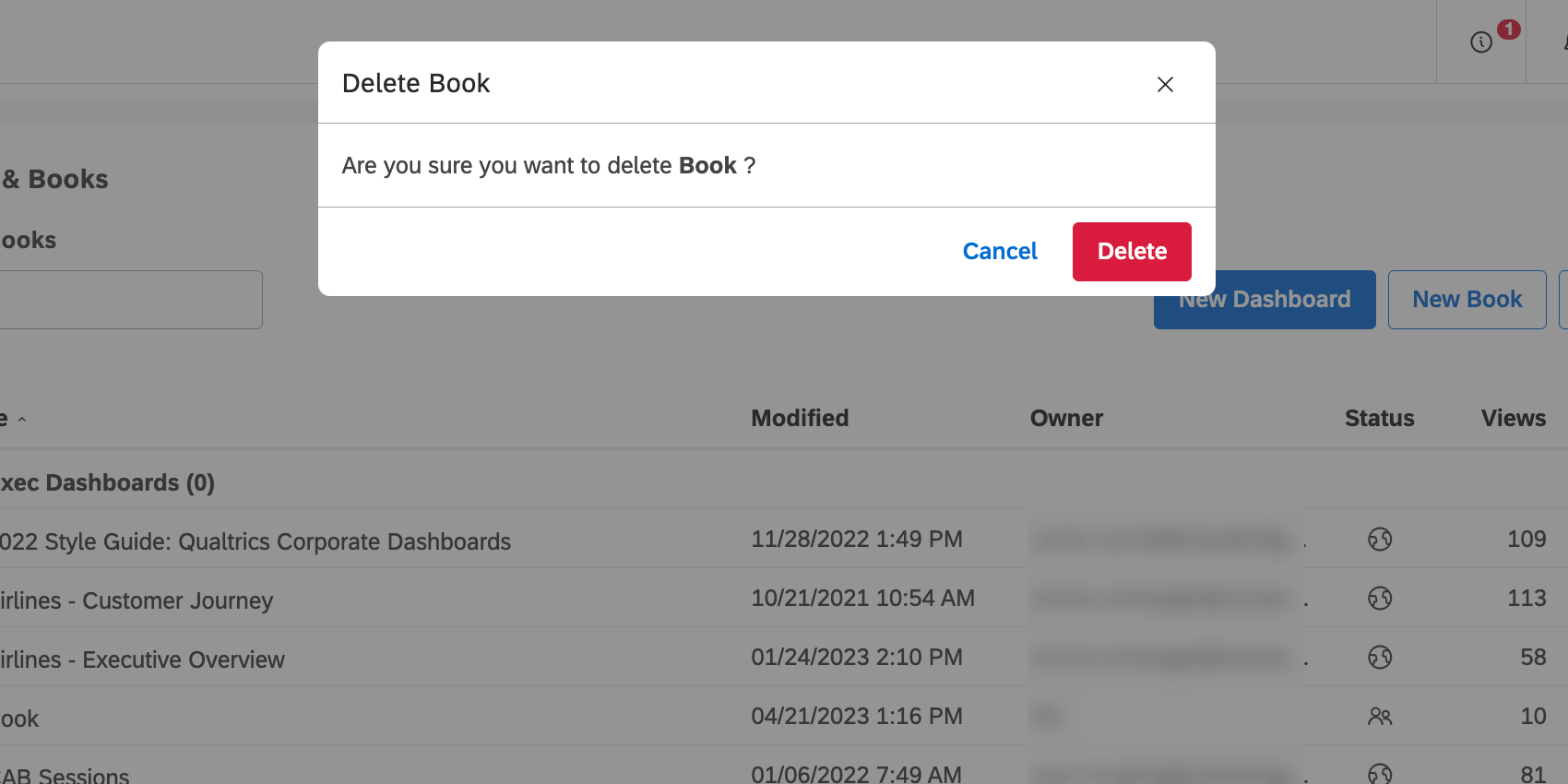Cancel the book deletion
This screenshot has height=784, width=1568.
click(x=1000, y=251)
